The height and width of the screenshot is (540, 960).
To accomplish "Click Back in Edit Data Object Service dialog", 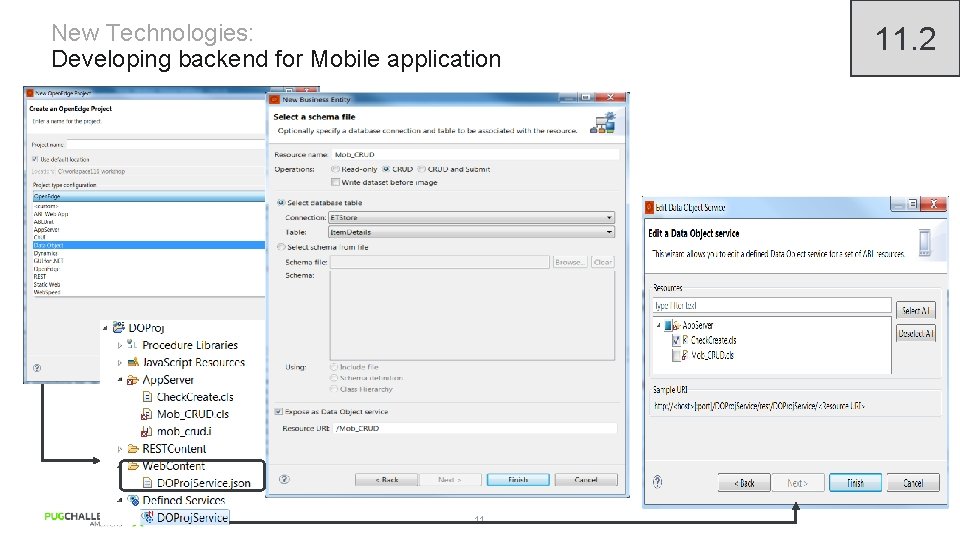I will point(744,483).
